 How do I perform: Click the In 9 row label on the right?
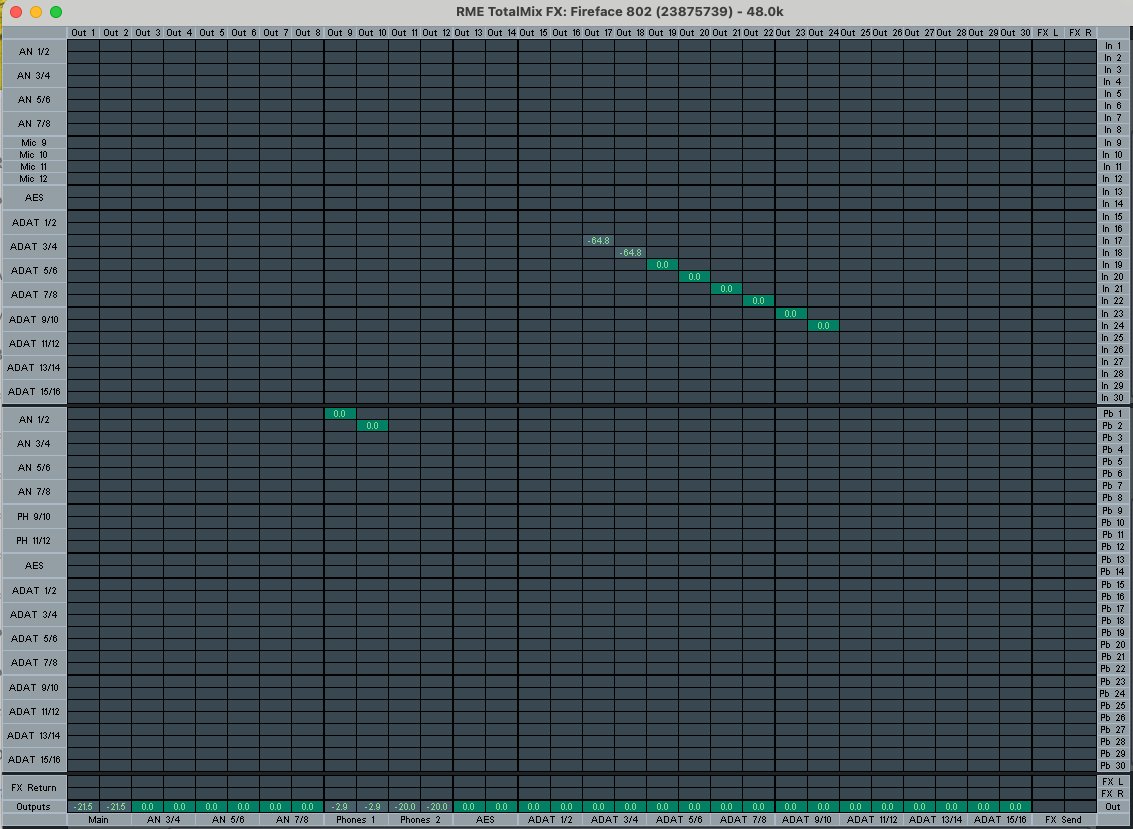[x=1113, y=142]
